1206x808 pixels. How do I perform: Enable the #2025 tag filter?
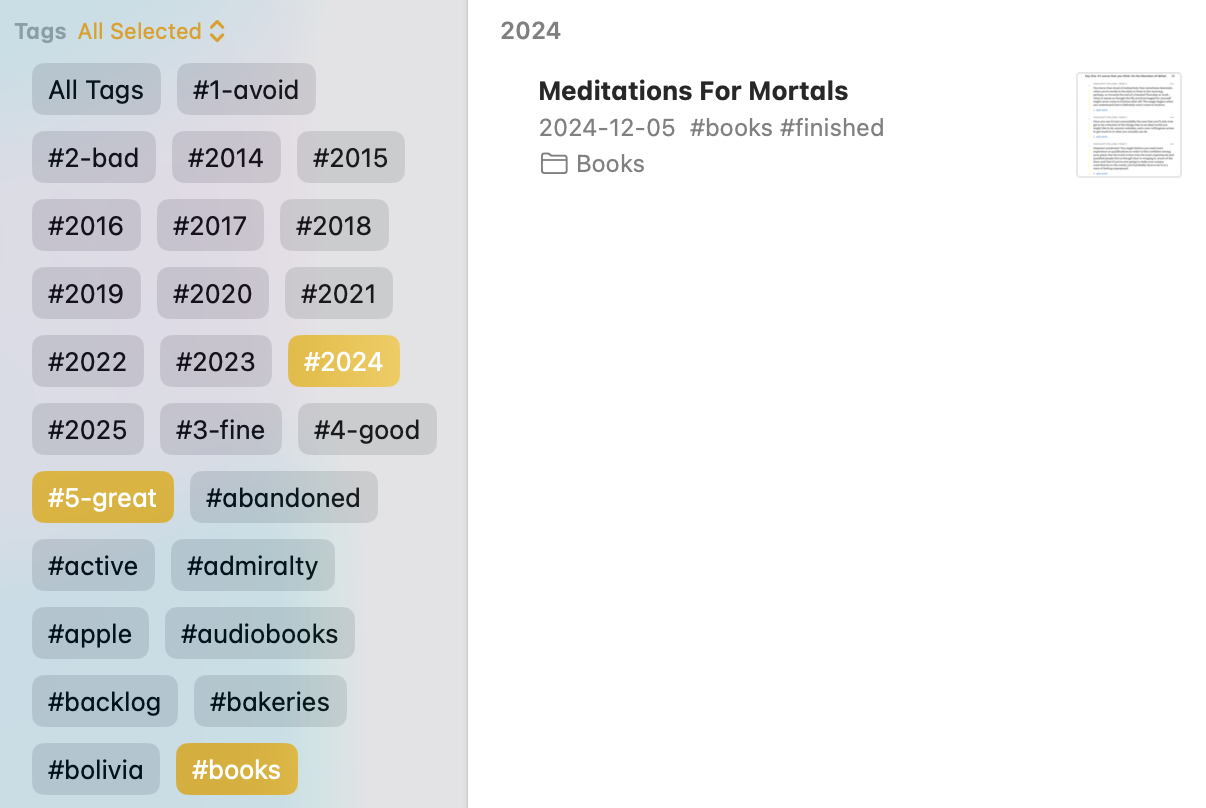click(x=87, y=429)
